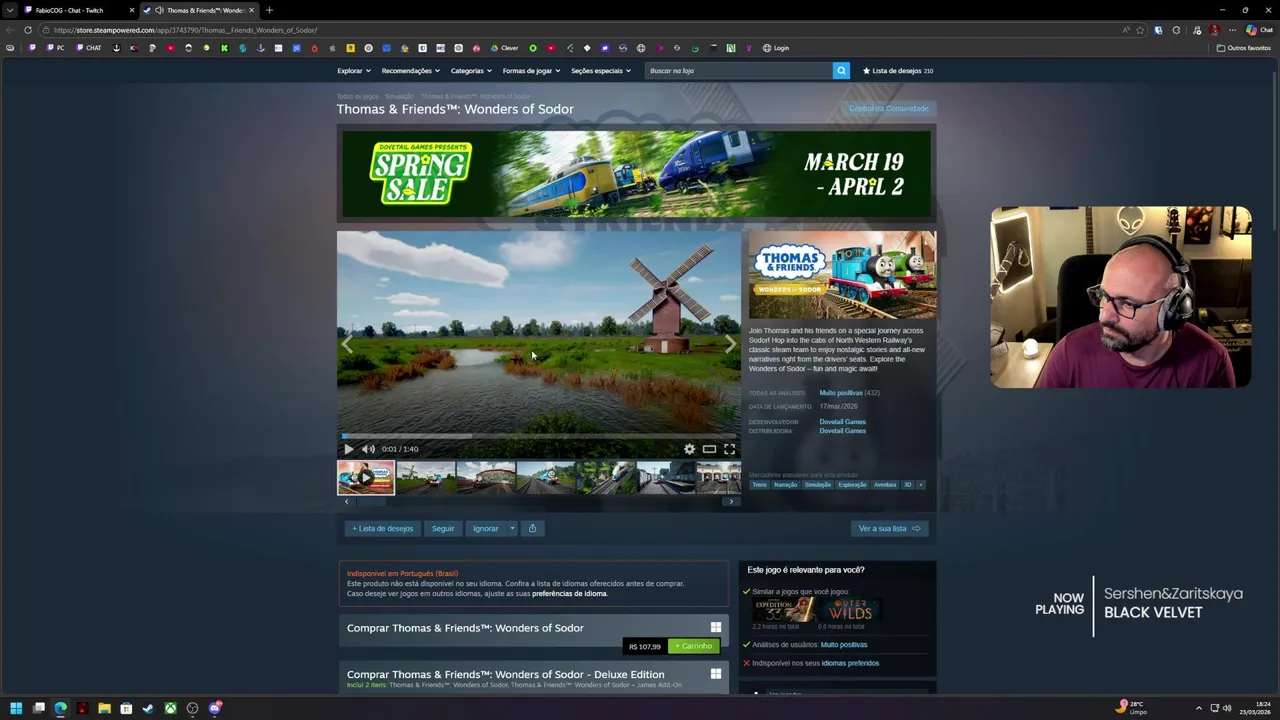Seek on the trailer progress bar
1280x720 pixels.
point(539,436)
